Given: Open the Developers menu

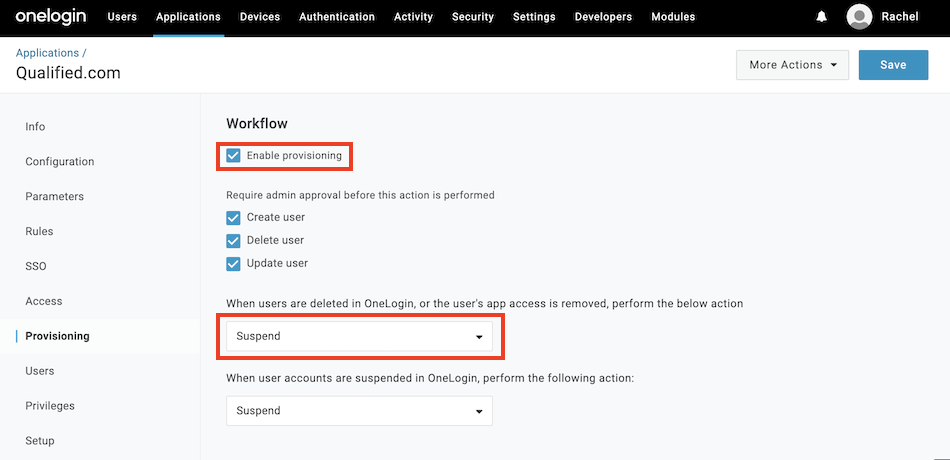Looking at the screenshot, I should pyautogui.click(x=603, y=17).
